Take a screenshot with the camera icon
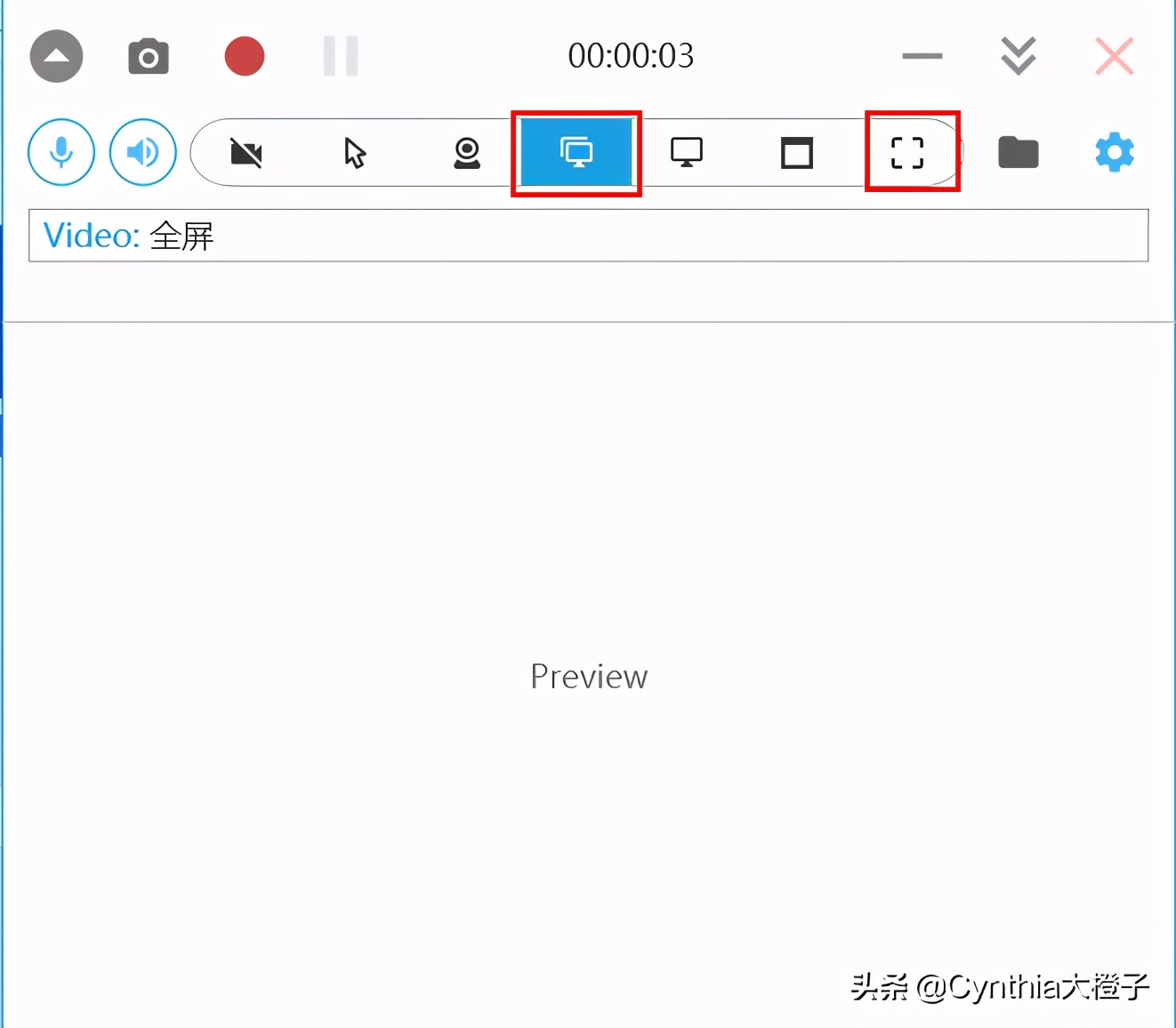The width and height of the screenshot is (1176, 1028). (148, 56)
